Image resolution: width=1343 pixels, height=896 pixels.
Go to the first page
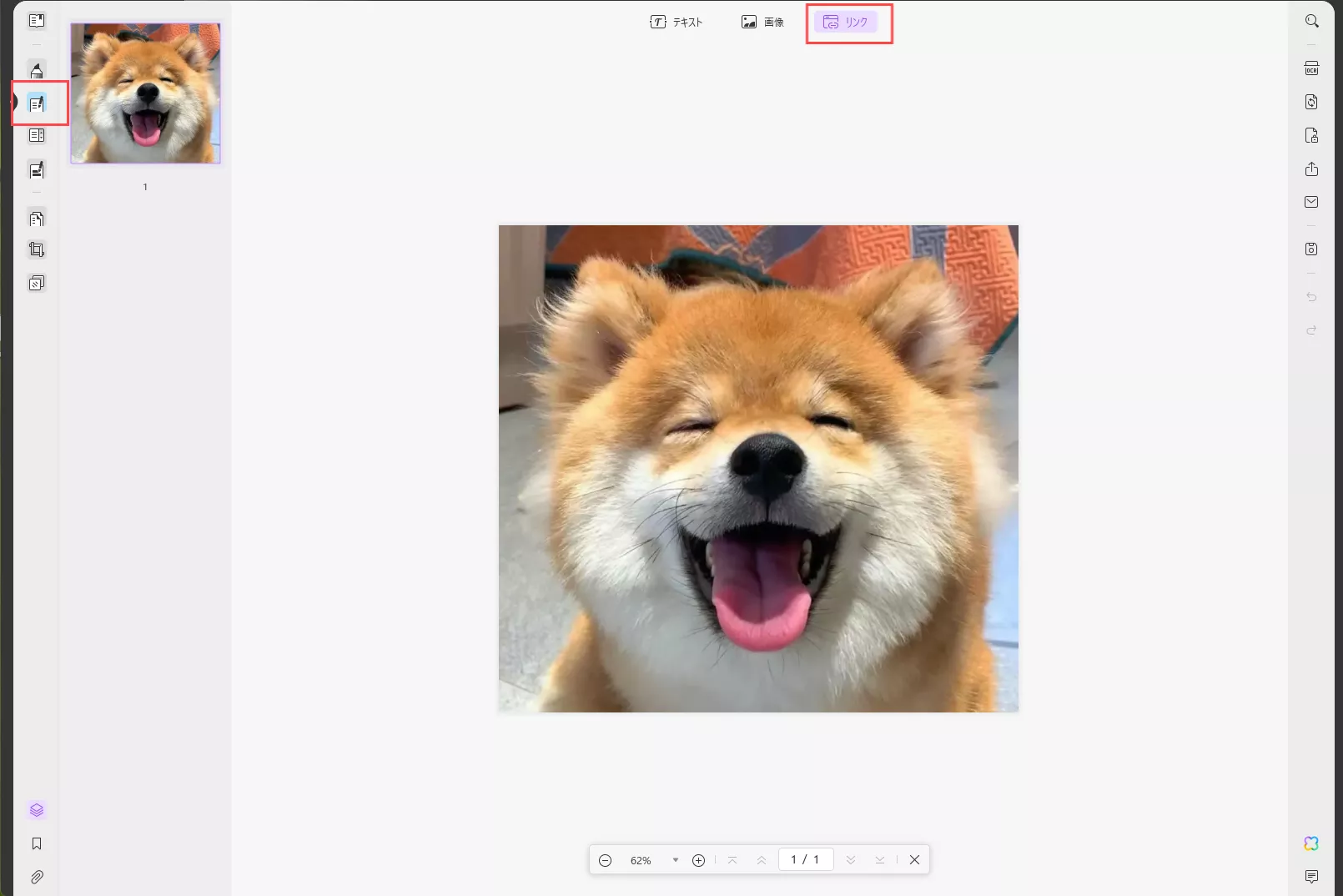click(x=732, y=860)
